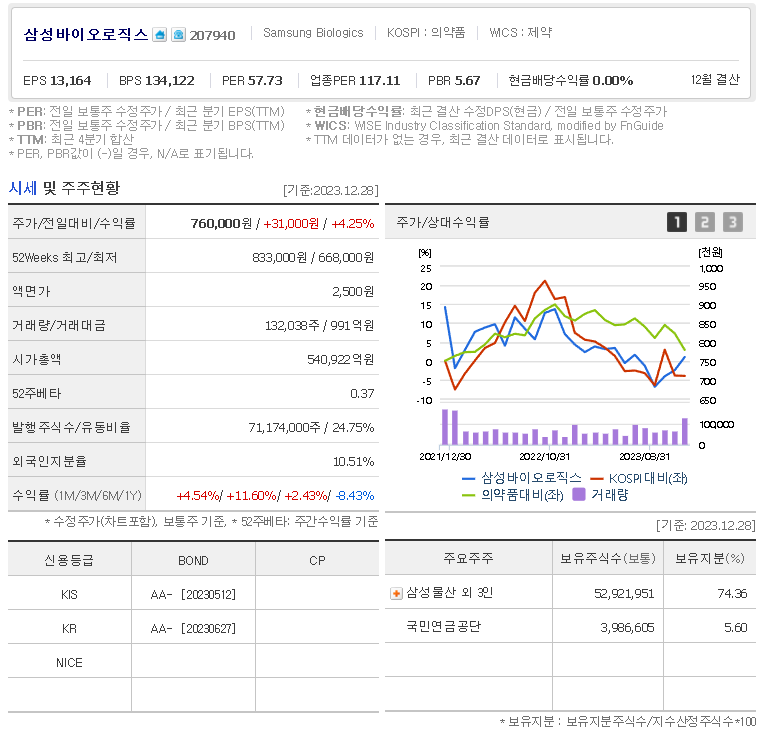Image resolution: width=766 pixels, height=730 pixels.
Task: Click the 삼성바이오로직스 company title
Action: pyautogui.click(x=86, y=35)
